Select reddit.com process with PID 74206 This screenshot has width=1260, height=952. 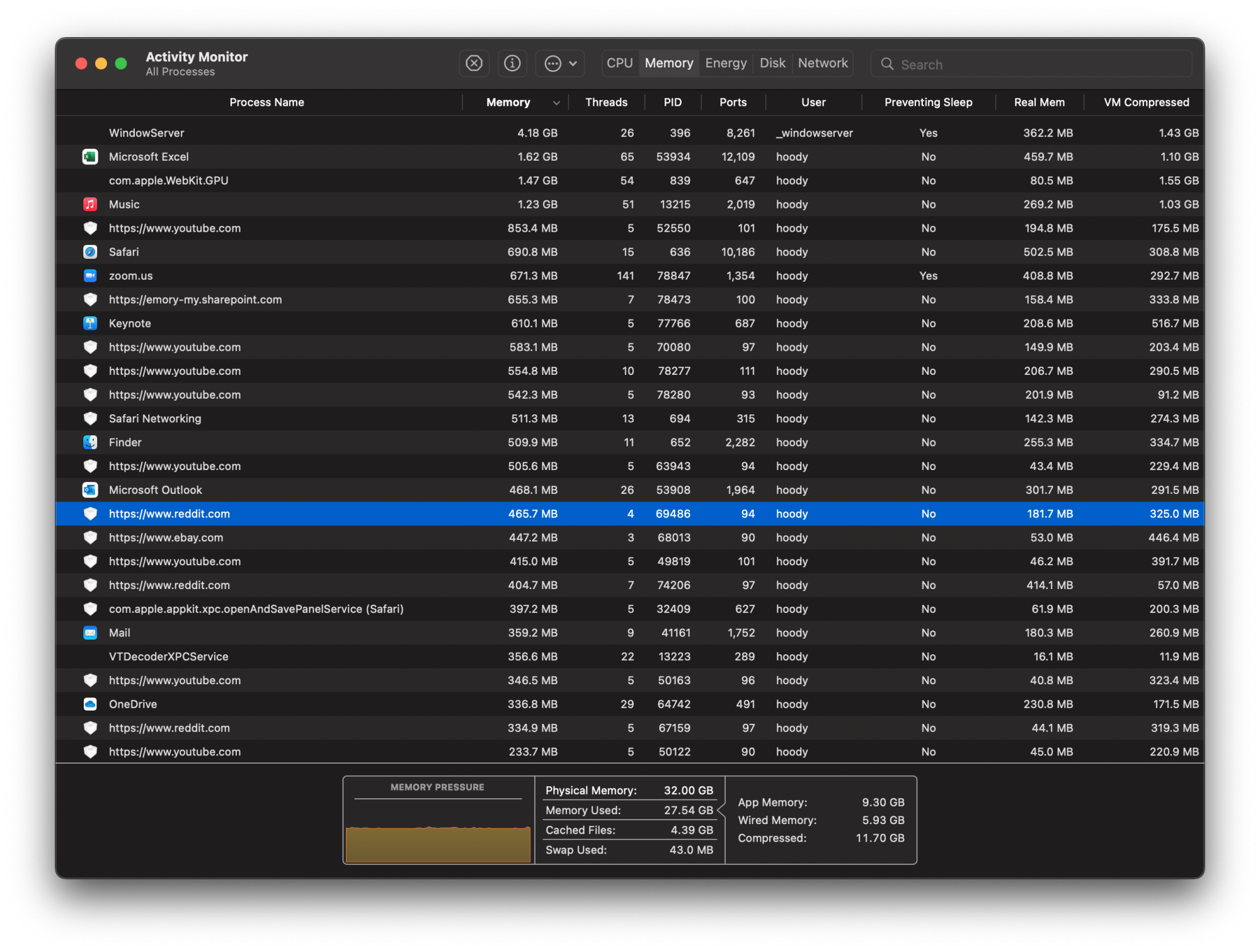[630, 585]
